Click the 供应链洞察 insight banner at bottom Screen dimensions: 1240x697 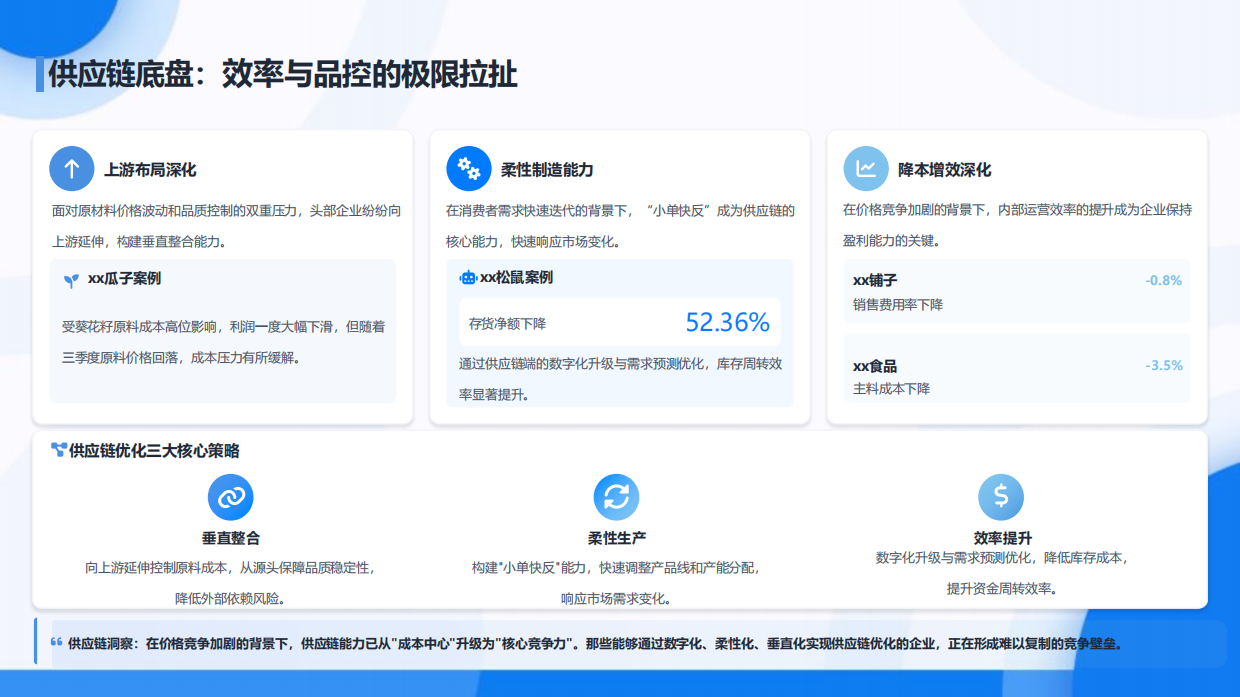[620, 643]
